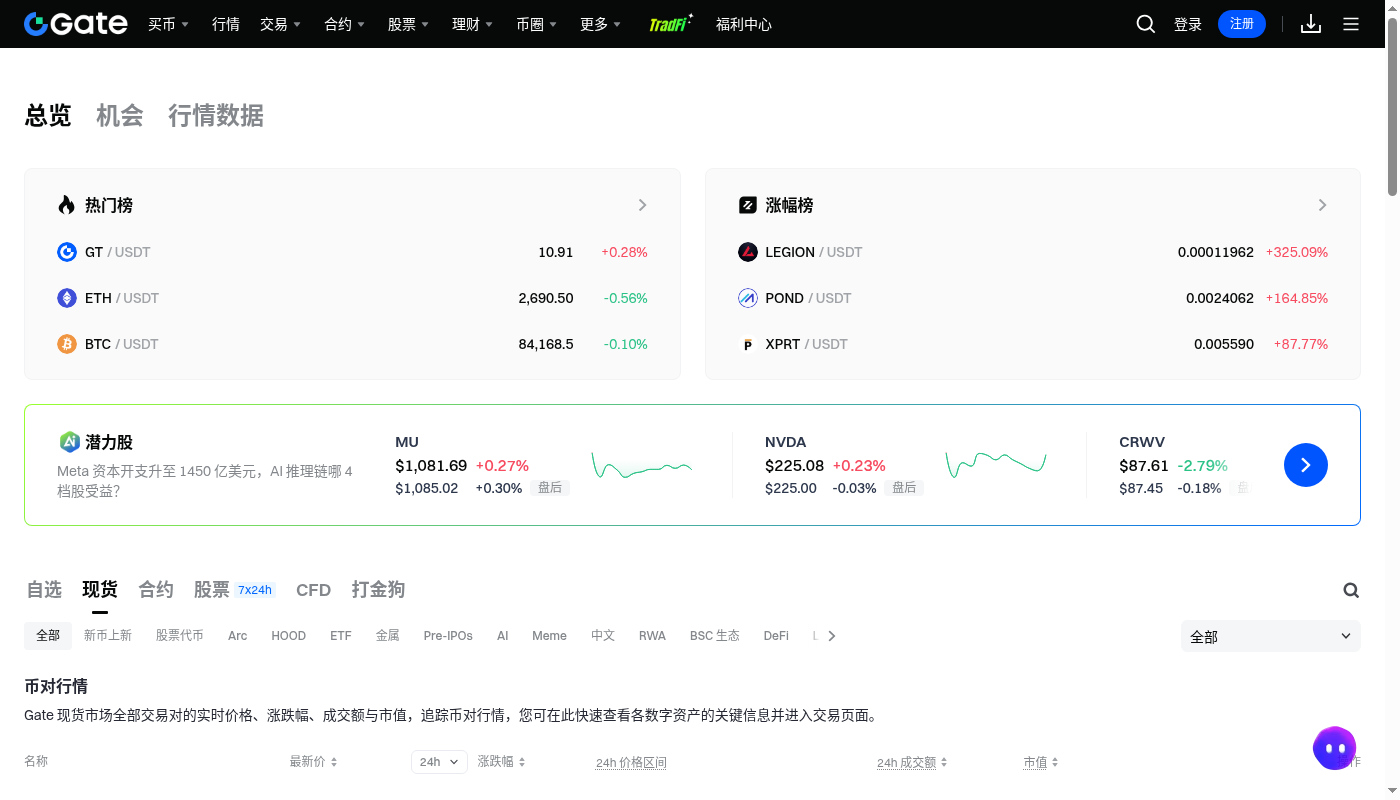Expand the 合约 menu
Screen dimensions: 1400x800
344,24
